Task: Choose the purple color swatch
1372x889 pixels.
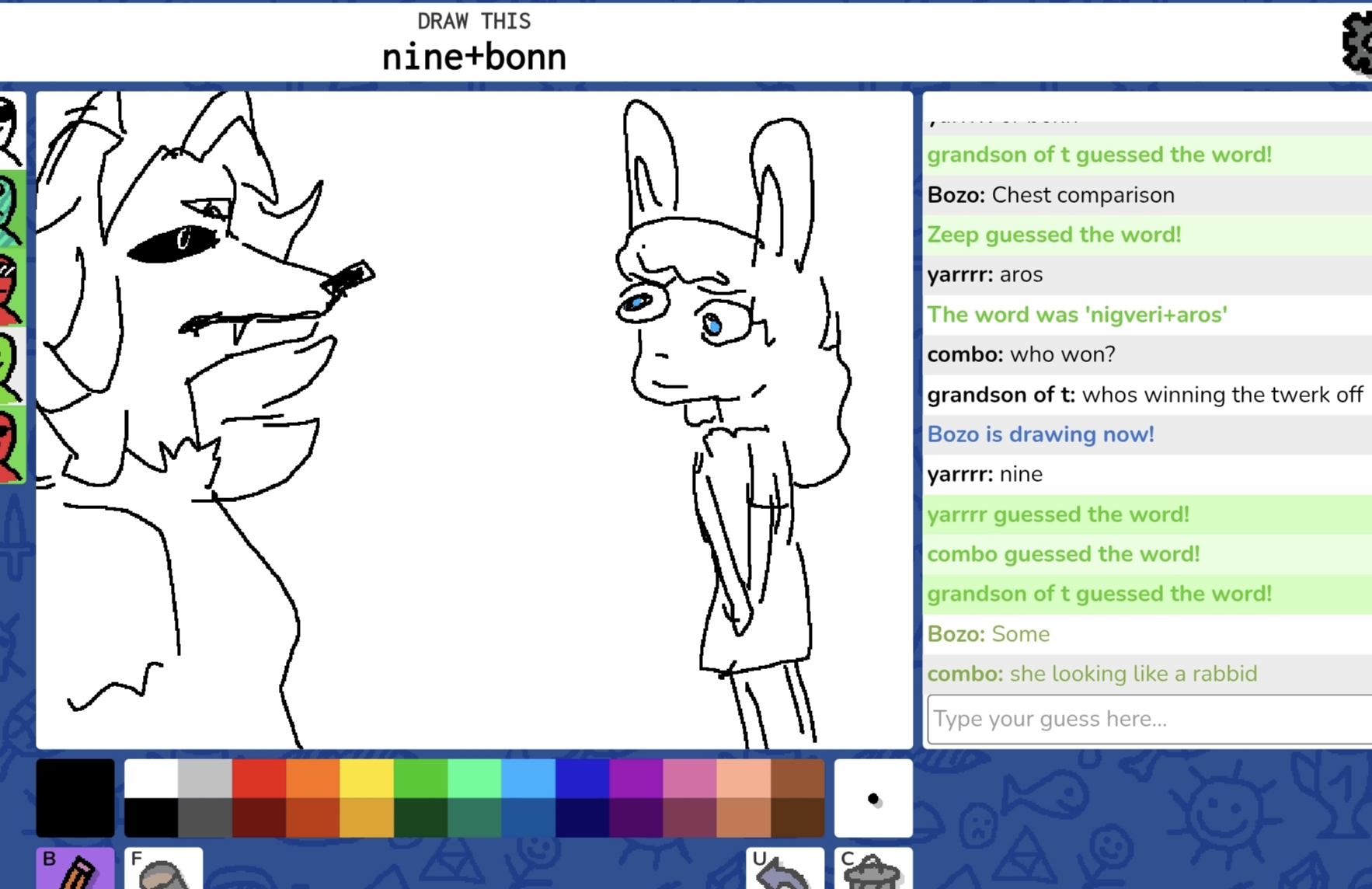Action: click(x=636, y=779)
